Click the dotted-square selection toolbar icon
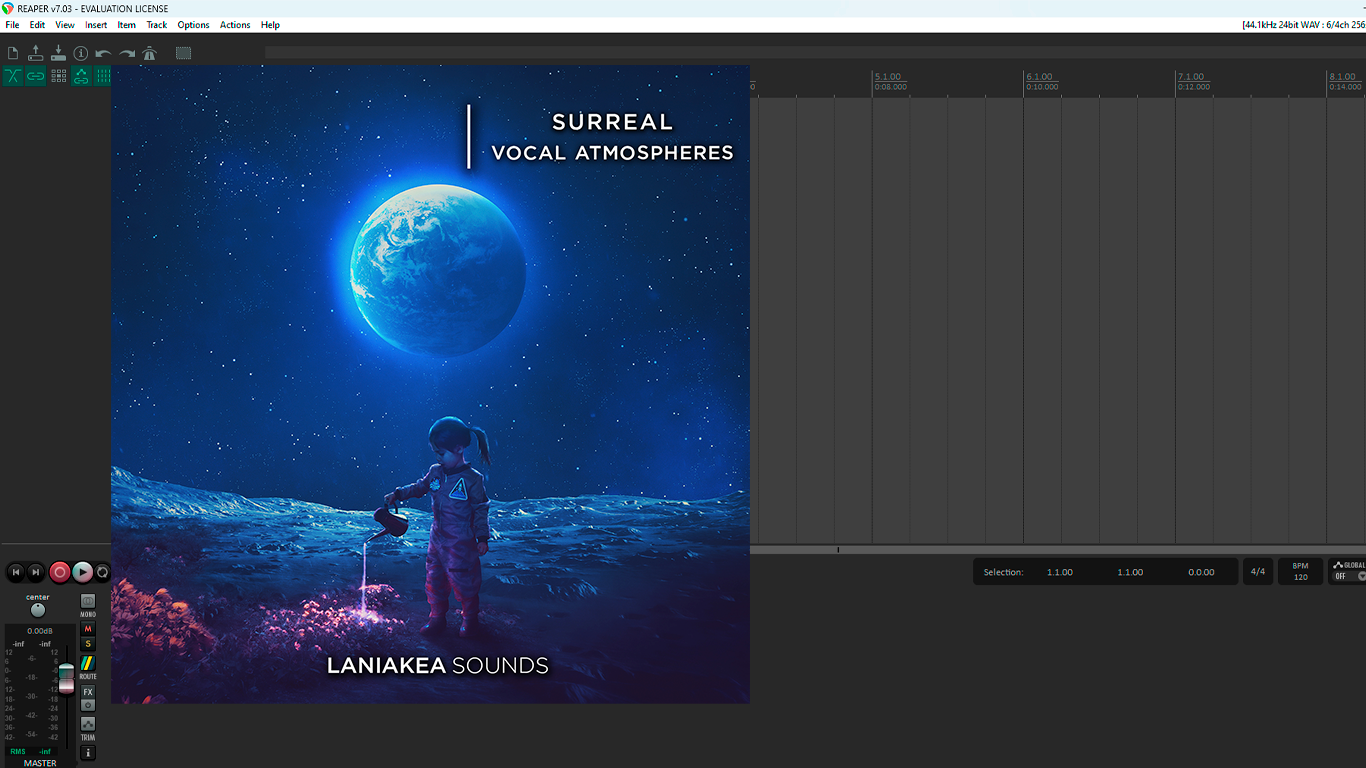Viewport: 1366px width, 768px height. coord(183,53)
